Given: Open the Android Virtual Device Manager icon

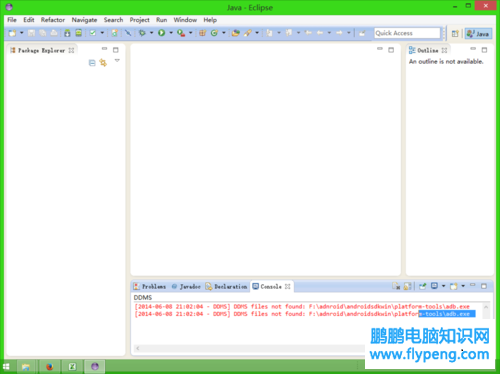Looking at the screenshot, I should 79,33.
